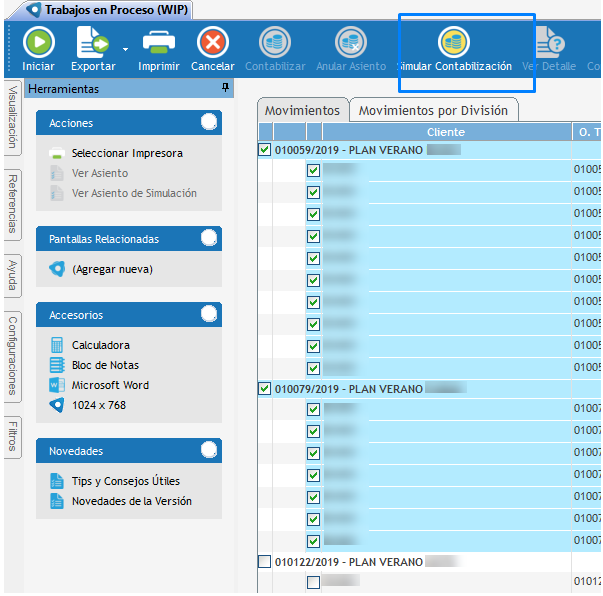Uncheck the 010059/2019 PLAN VERANO checkbox

point(264,149)
